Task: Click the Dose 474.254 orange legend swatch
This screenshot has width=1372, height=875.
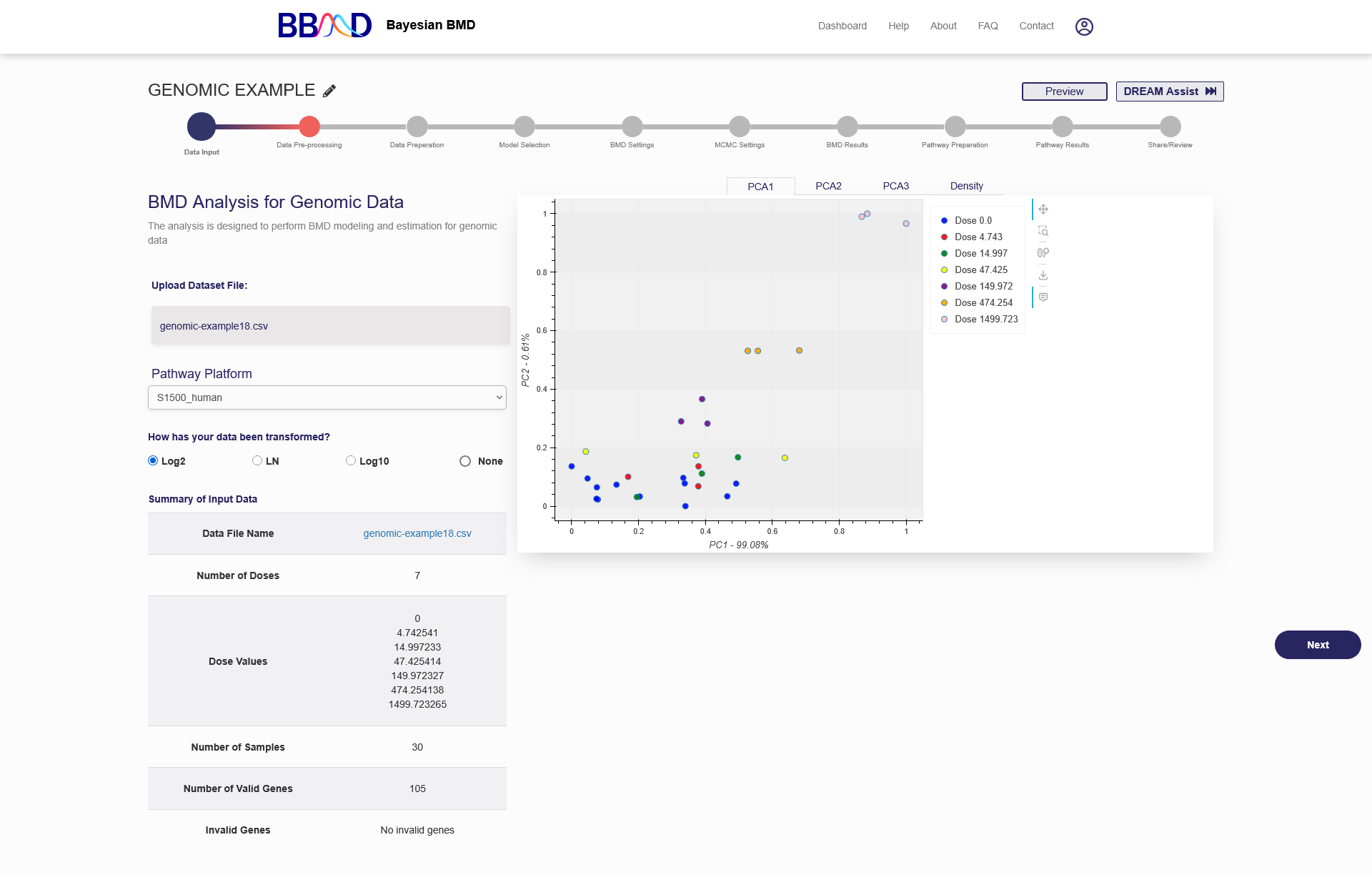Action: [x=944, y=303]
